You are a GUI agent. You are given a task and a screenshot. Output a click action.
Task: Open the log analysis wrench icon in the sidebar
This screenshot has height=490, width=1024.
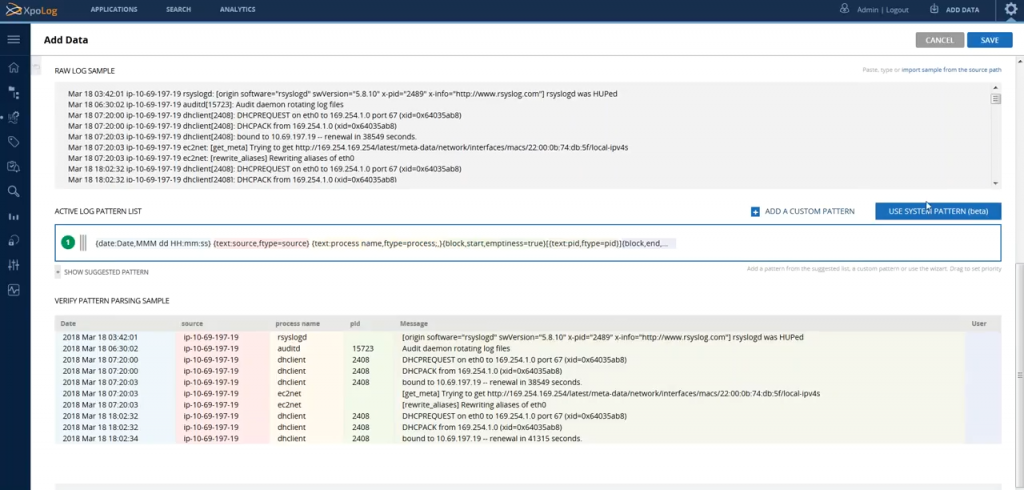click(x=13, y=118)
